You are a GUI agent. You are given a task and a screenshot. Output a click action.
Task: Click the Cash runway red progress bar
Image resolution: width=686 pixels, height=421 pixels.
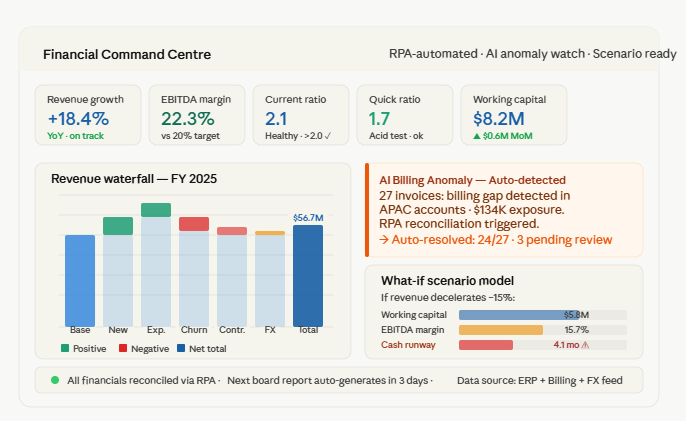tap(486, 345)
